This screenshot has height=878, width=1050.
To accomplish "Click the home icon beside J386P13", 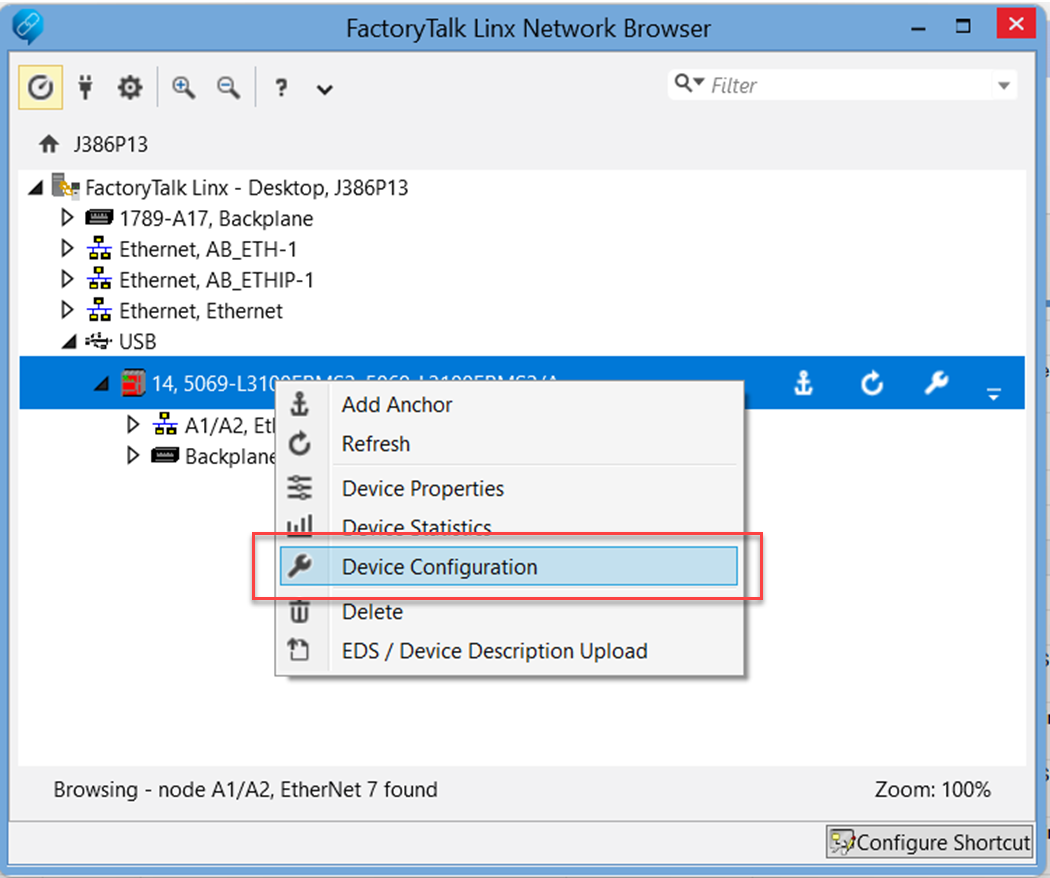I will pyautogui.click(x=49, y=144).
